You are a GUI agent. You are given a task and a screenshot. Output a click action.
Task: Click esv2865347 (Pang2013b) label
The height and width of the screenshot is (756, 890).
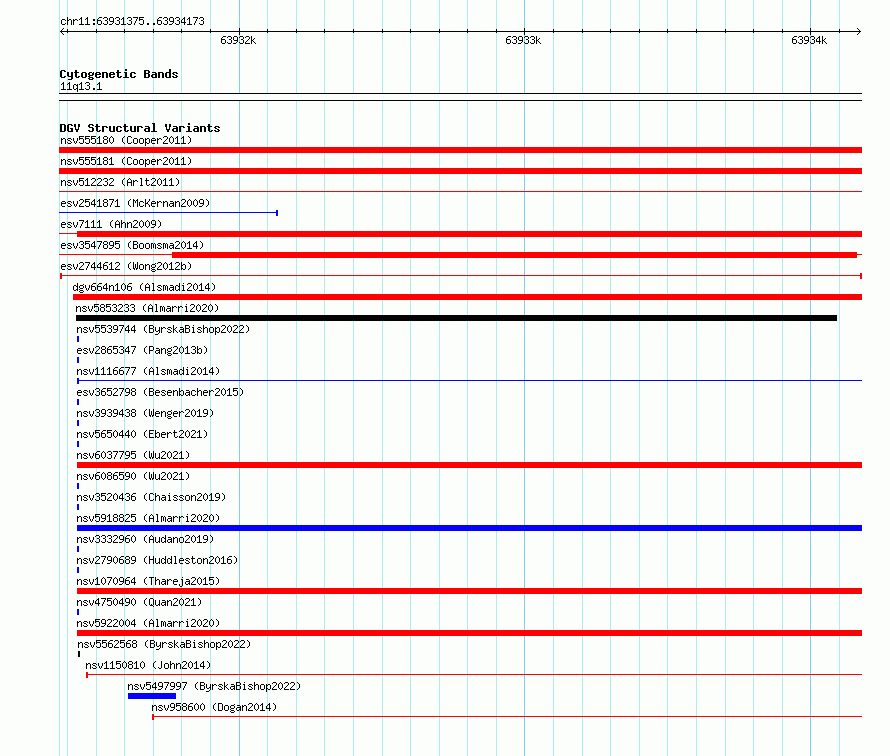click(142, 350)
